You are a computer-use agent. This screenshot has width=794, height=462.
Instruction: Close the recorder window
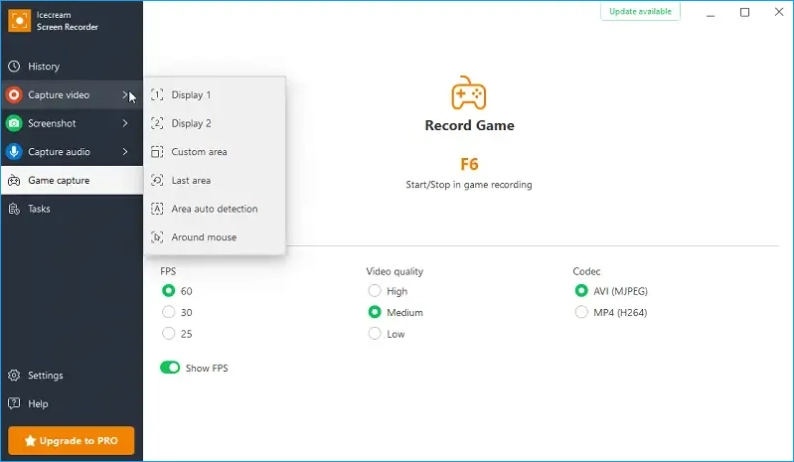pos(779,12)
